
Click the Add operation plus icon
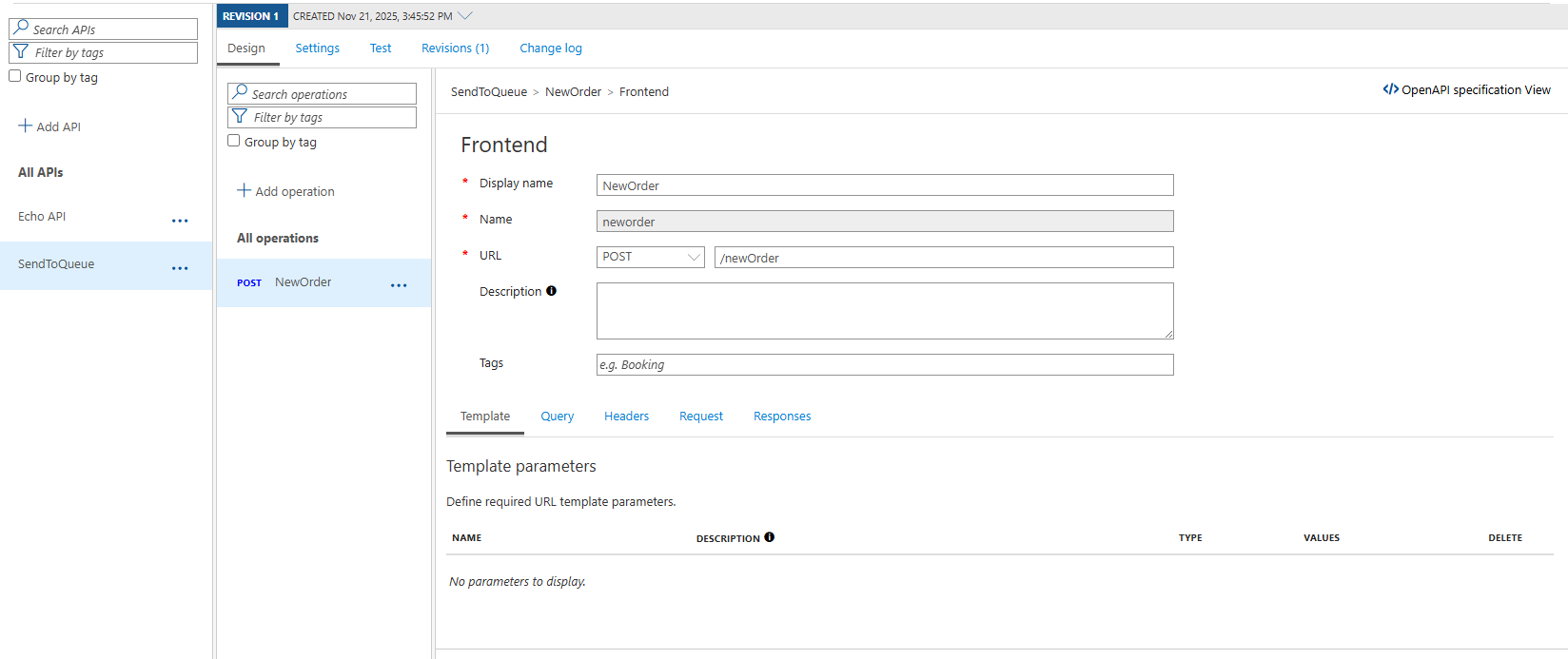pyautogui.click(x=244, y=190)
